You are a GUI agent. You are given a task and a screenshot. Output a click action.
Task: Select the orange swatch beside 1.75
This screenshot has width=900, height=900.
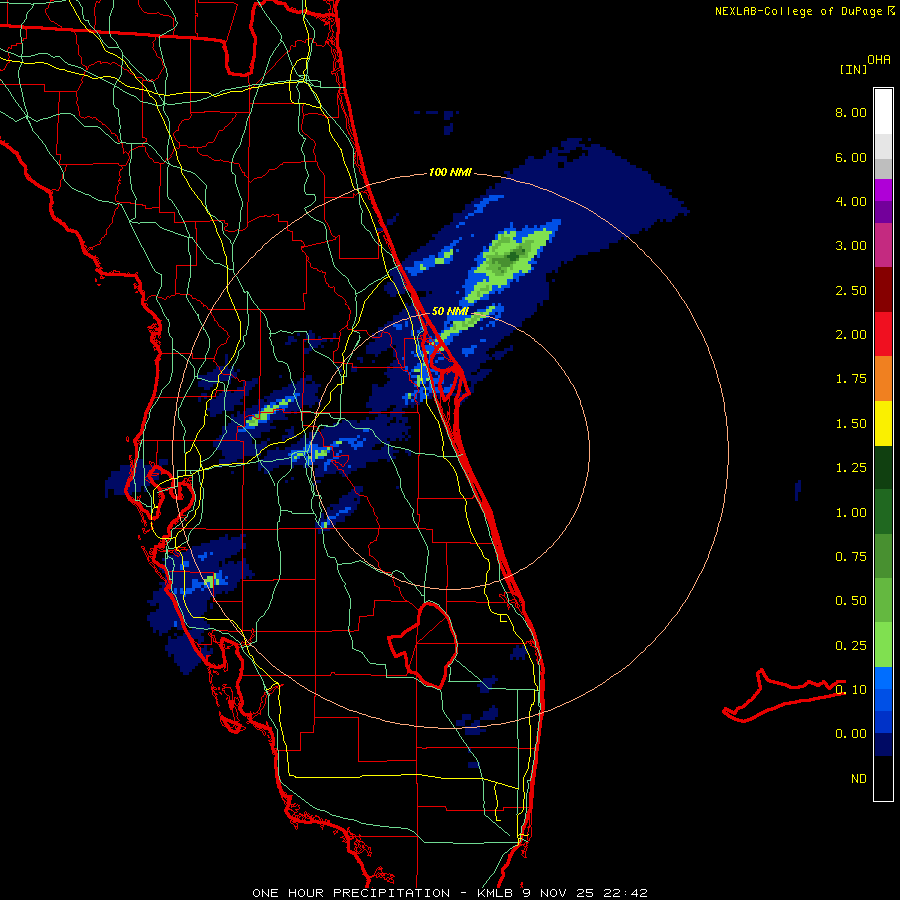click(883, 379)
